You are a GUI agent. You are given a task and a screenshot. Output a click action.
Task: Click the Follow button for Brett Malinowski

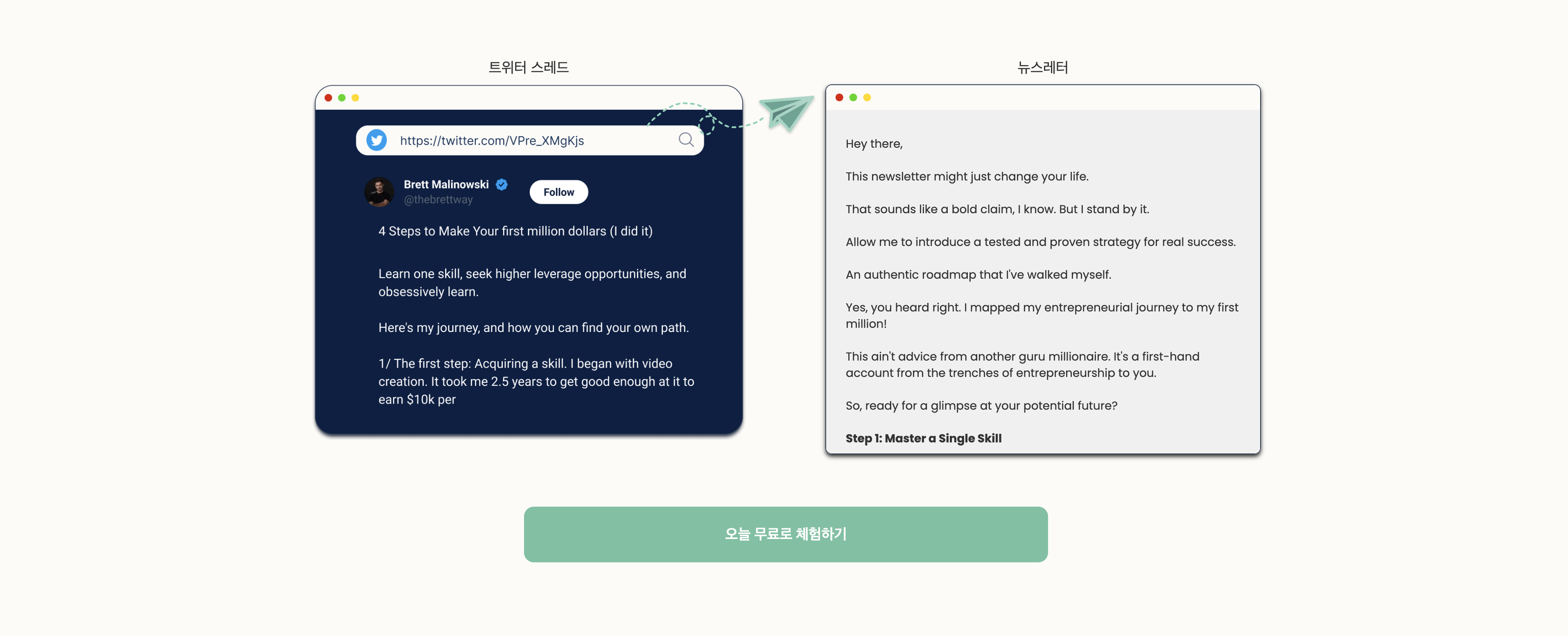pos(558,191)
